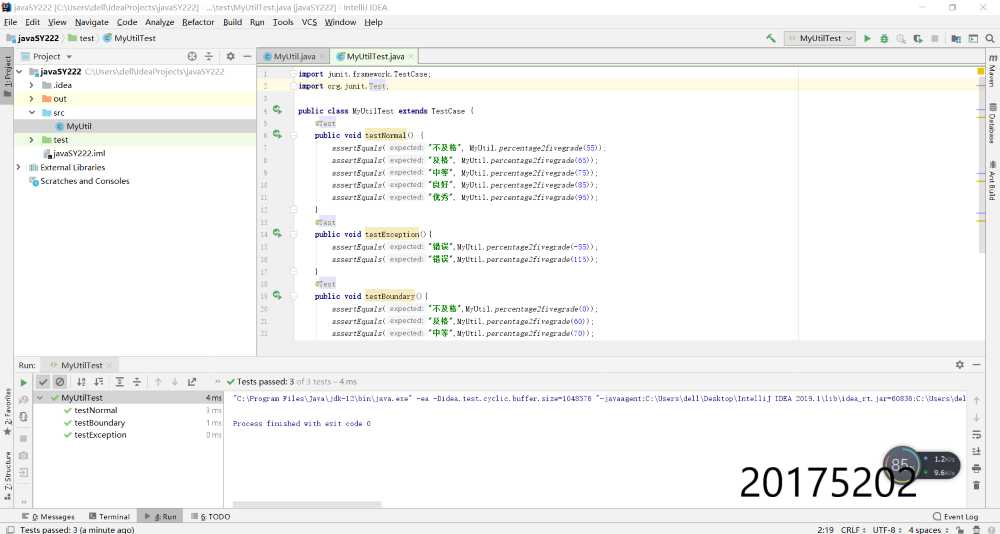Click run gutter icon beside testBoundary method

(x=277, y=295)
